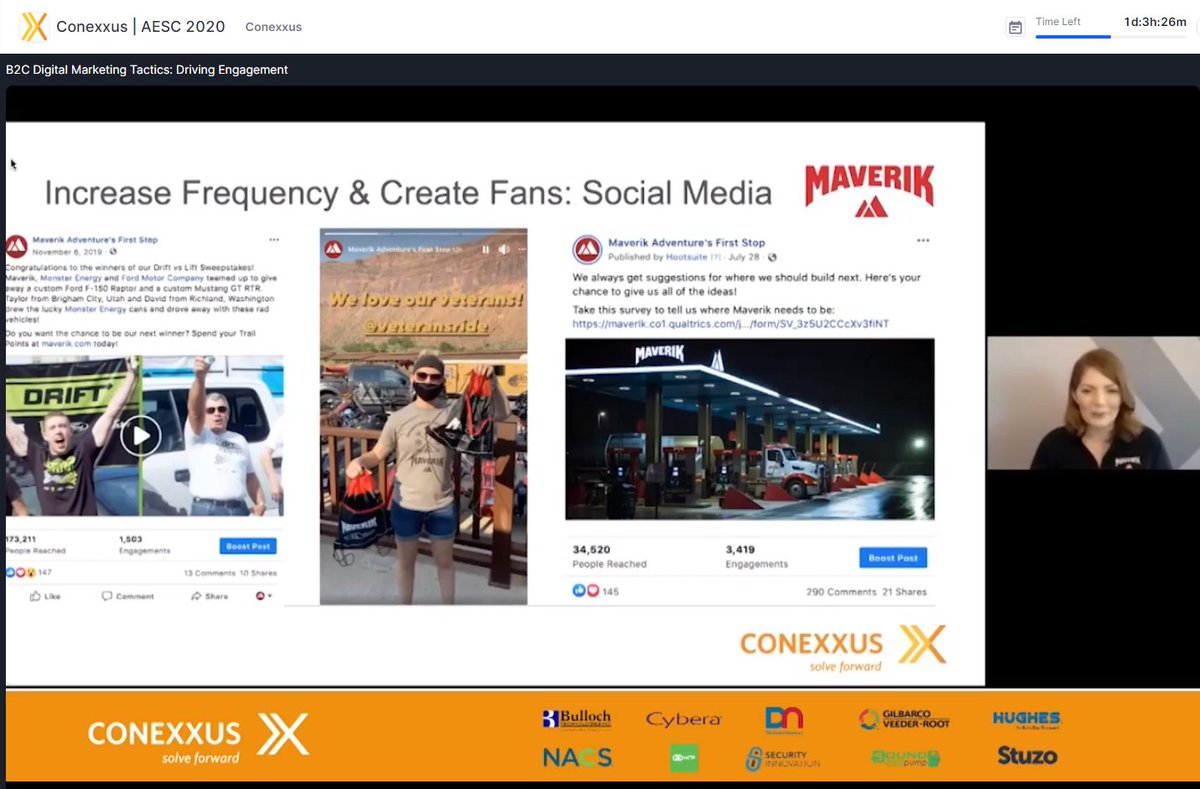
Task: Click the Conexxus X logo in header
Action: (x=34, y=26)
